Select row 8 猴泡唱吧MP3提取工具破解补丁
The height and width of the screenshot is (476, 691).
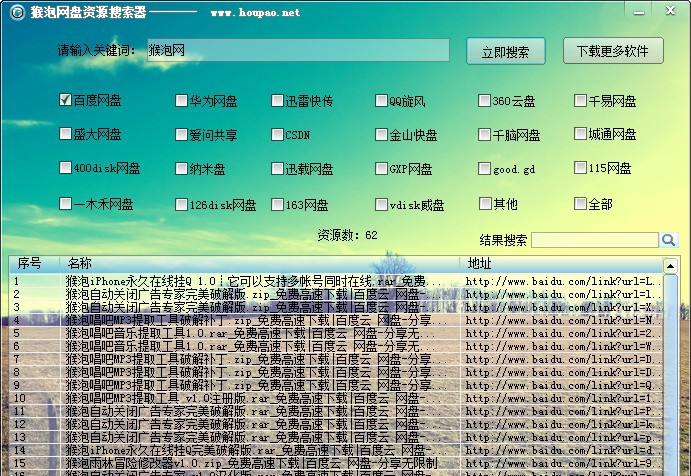pyautogui.click(x=336, y=372)
